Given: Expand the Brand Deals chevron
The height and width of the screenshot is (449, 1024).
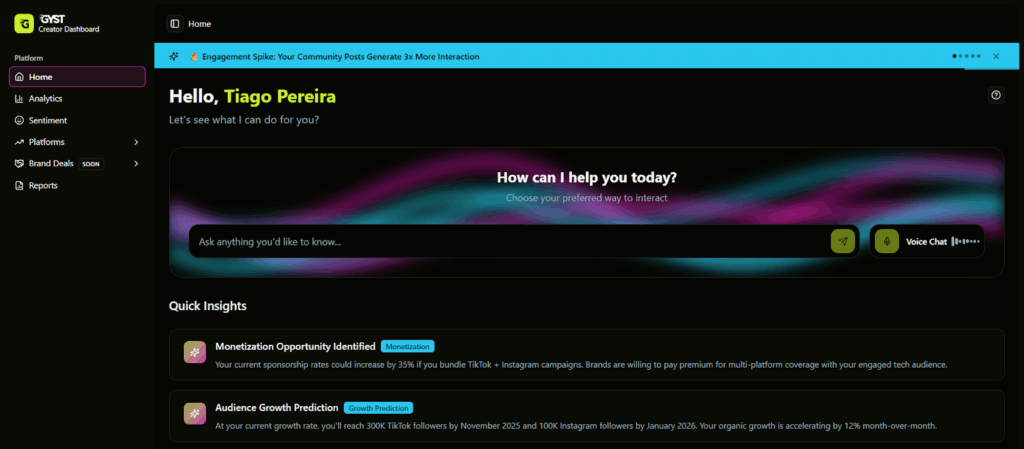Looking at the screenshot, I should coord(136,163).
